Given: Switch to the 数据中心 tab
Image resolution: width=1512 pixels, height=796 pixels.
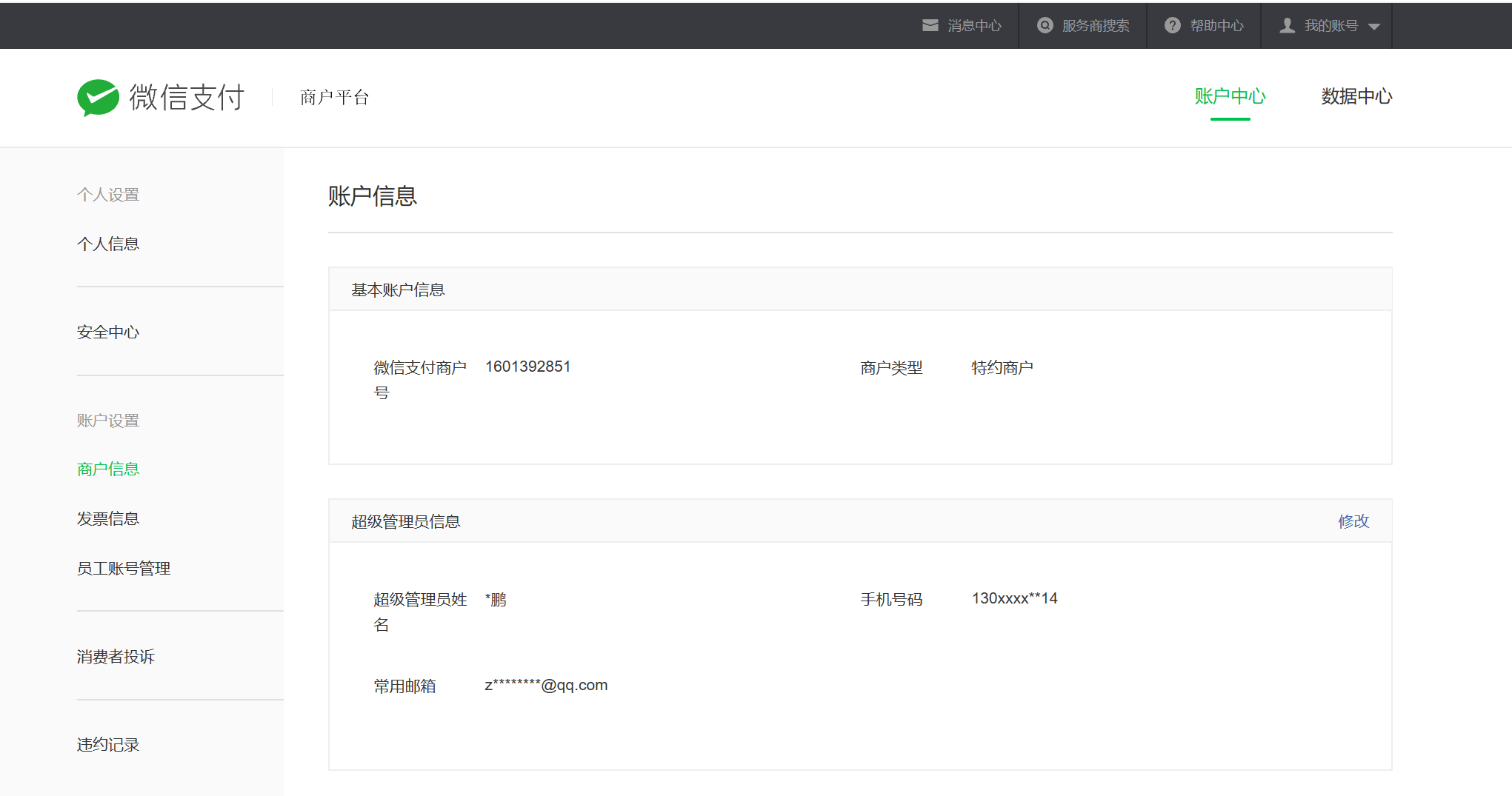Looking at the screenshot, I should point(1356,96).
